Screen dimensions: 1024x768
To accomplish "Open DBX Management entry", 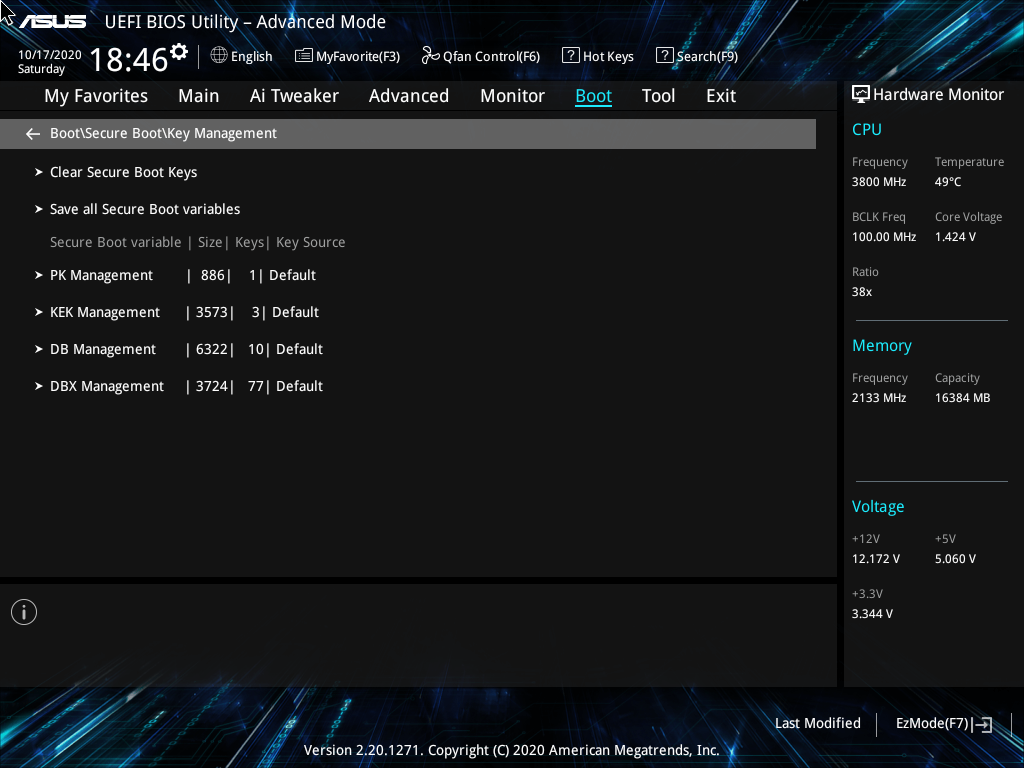I will tap(106, 387).
